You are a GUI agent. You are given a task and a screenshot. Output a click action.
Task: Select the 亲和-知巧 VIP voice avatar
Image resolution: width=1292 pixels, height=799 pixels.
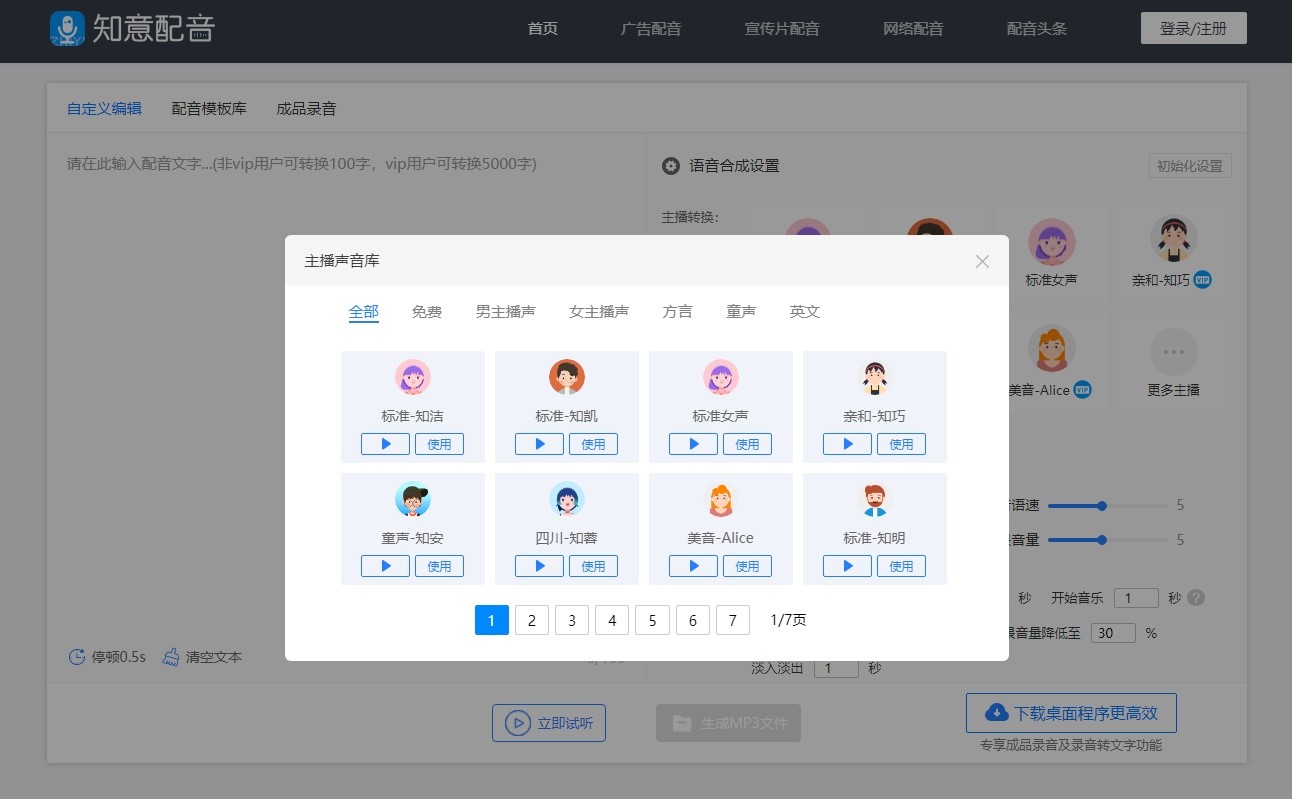tap(1173, 240)
